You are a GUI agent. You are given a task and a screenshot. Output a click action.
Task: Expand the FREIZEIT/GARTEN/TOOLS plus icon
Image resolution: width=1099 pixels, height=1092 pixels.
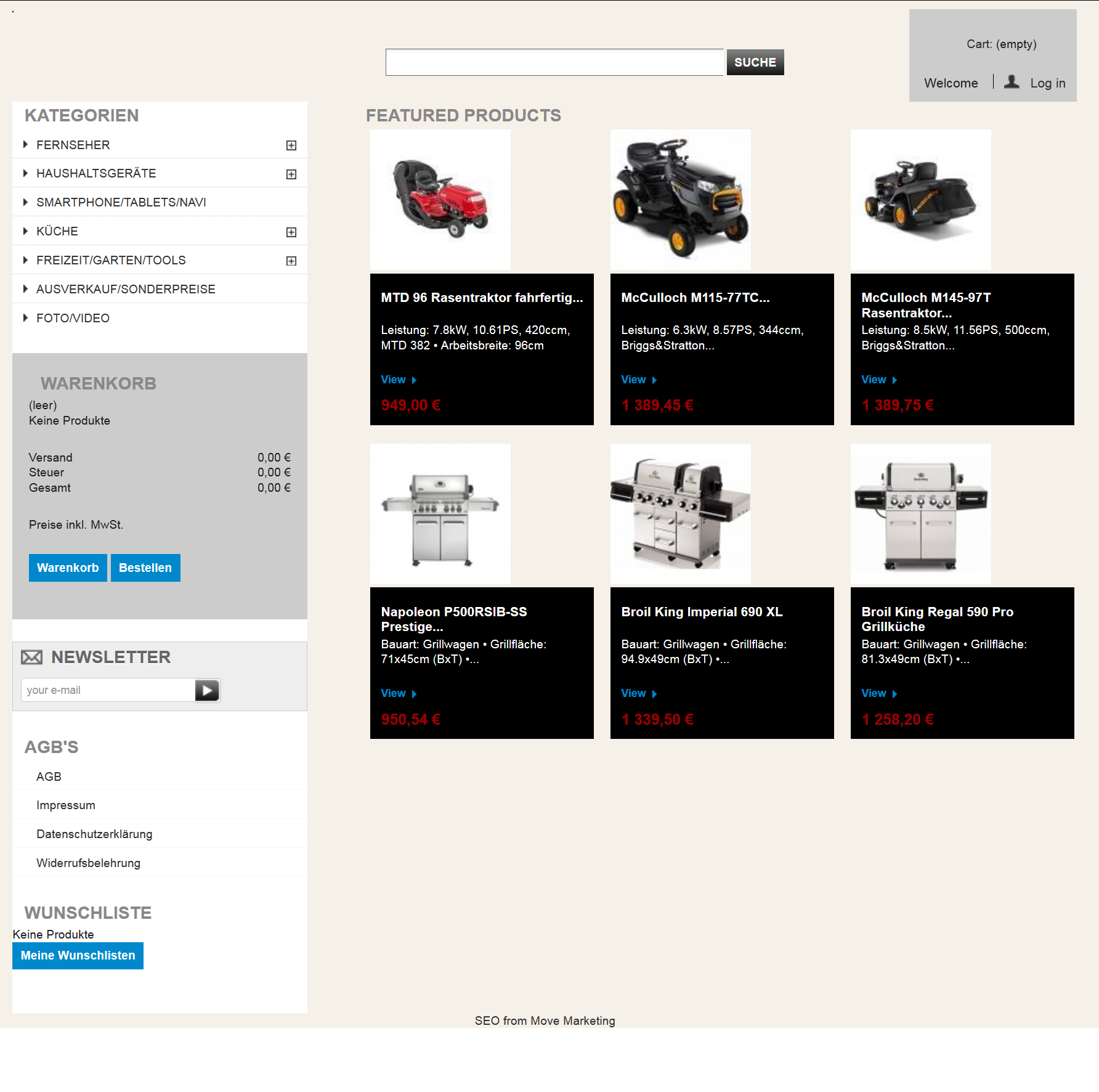[x=291, y=261]
